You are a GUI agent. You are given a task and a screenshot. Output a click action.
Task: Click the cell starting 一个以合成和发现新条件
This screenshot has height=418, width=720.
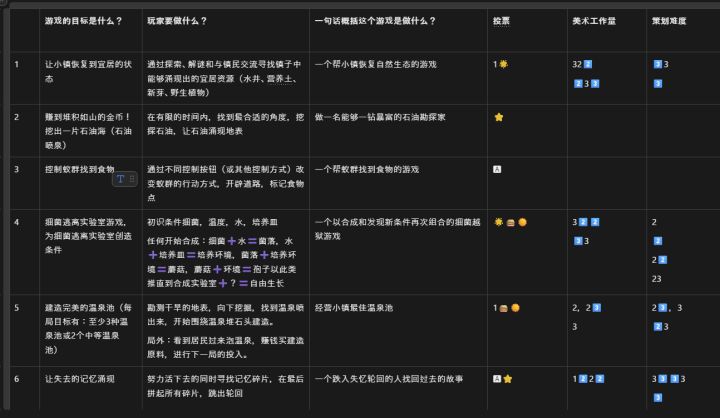pos(398,252)
